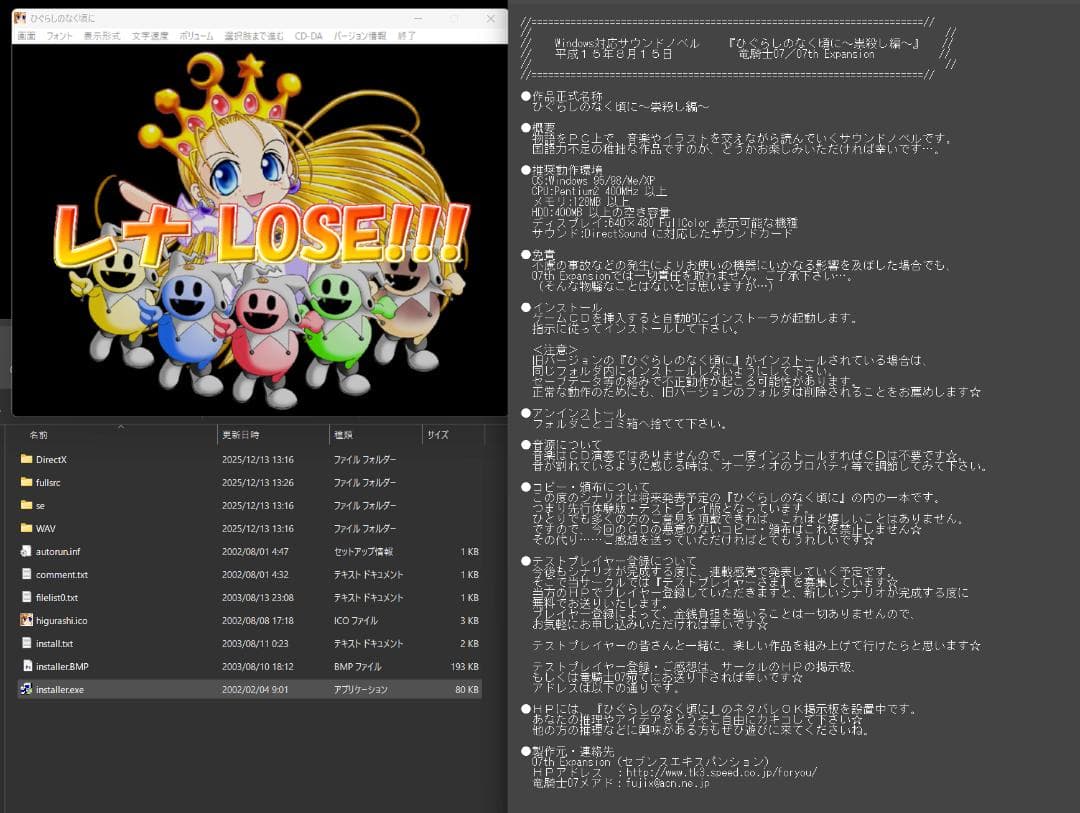Click the DirectX folder icon

(27, 459)
